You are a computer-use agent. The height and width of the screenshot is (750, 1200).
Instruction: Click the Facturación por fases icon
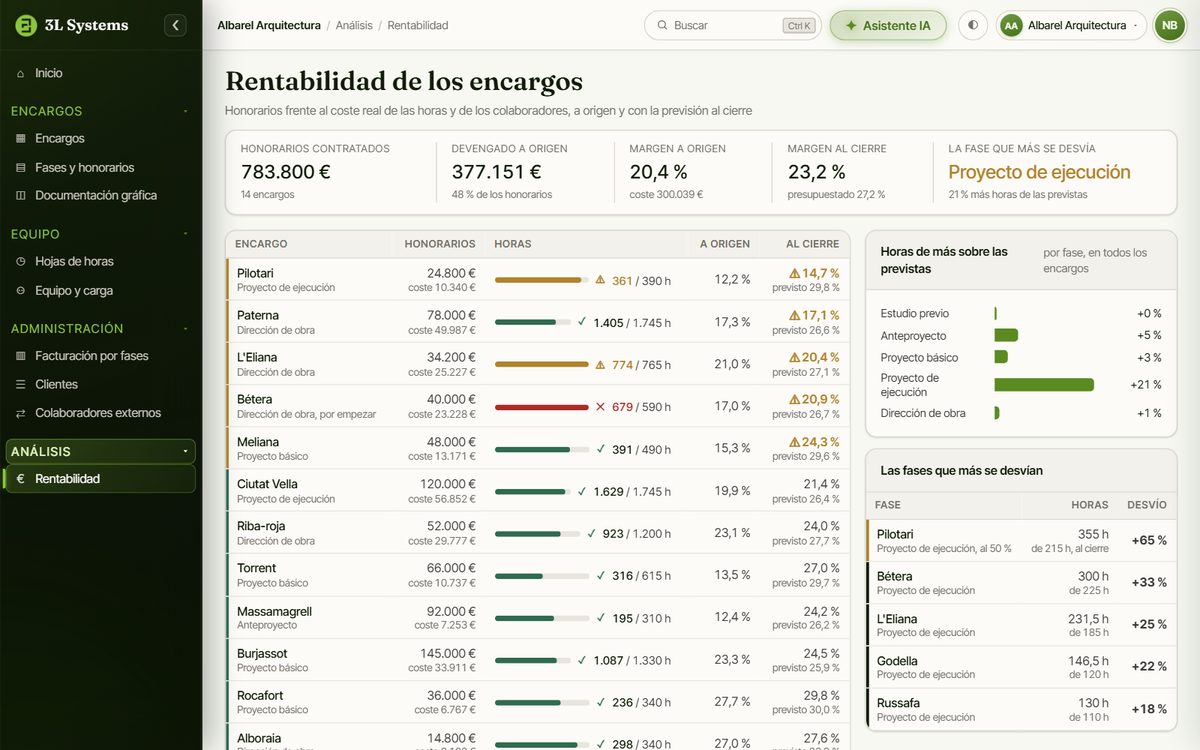click(x=21, y=356)
